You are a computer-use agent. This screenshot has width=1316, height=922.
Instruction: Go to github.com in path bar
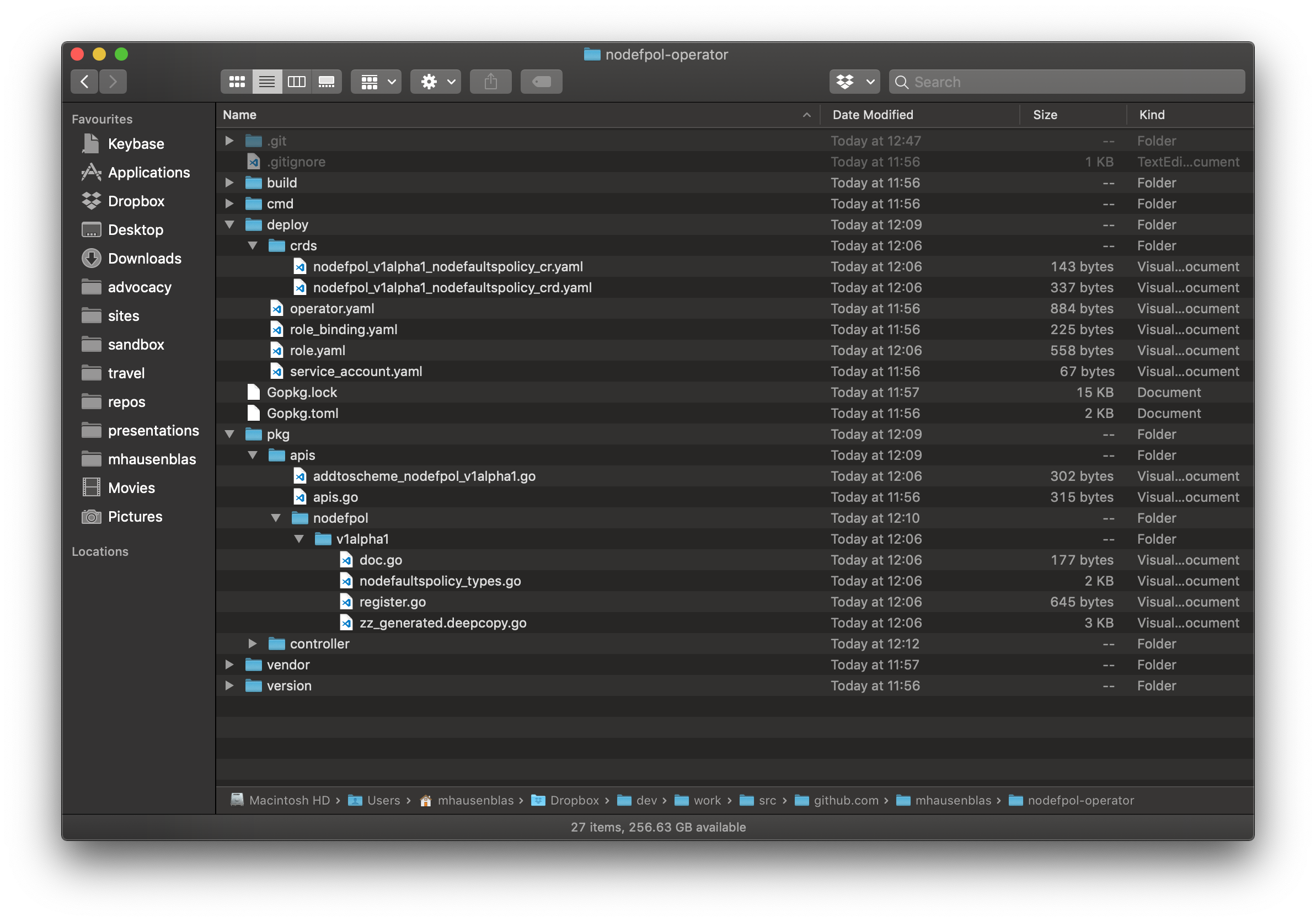tap(846, 800)
